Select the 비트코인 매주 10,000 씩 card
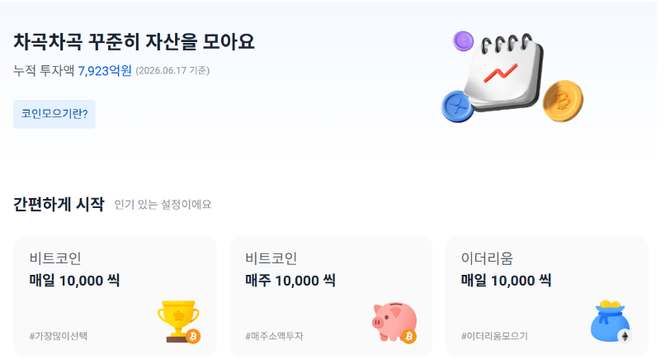 coord(331,296)
